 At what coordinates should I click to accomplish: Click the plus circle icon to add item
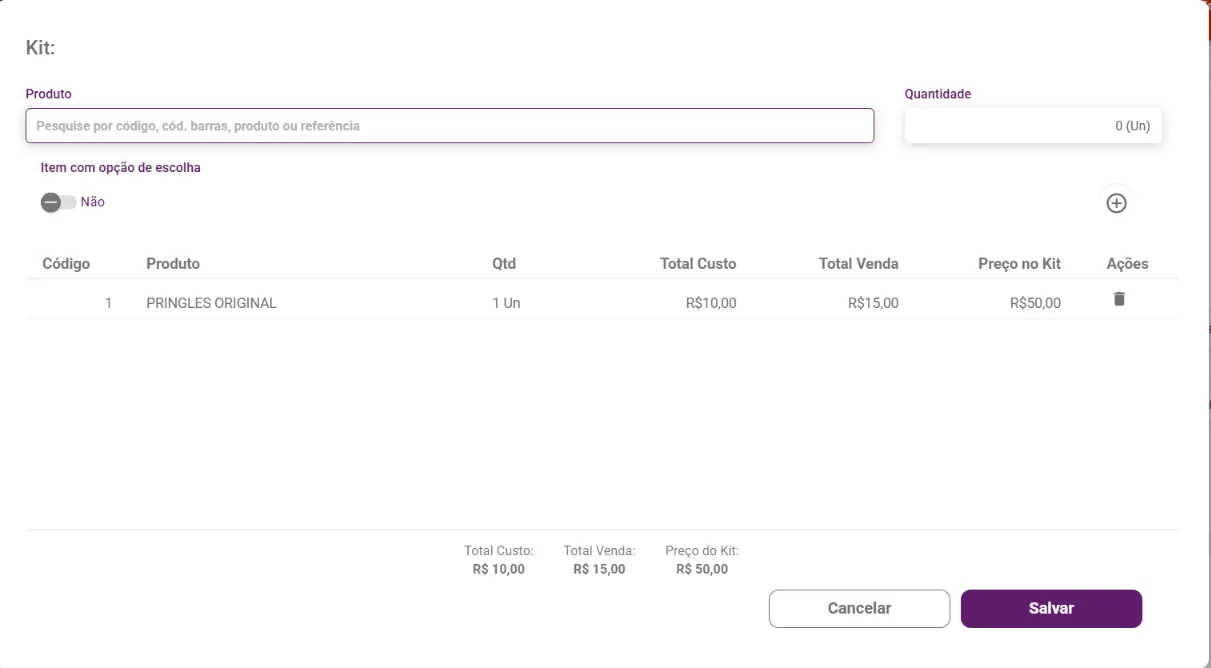coord(1116,203)
